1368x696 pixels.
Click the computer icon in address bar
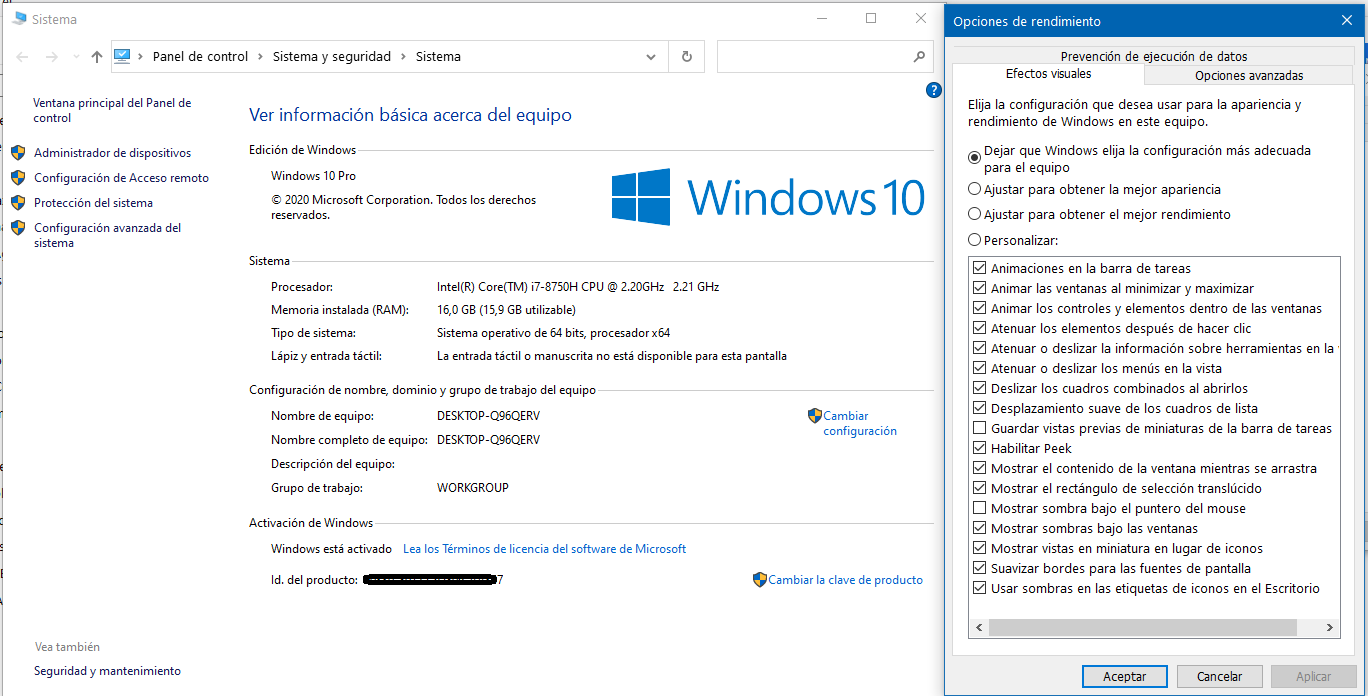point(122,56)
